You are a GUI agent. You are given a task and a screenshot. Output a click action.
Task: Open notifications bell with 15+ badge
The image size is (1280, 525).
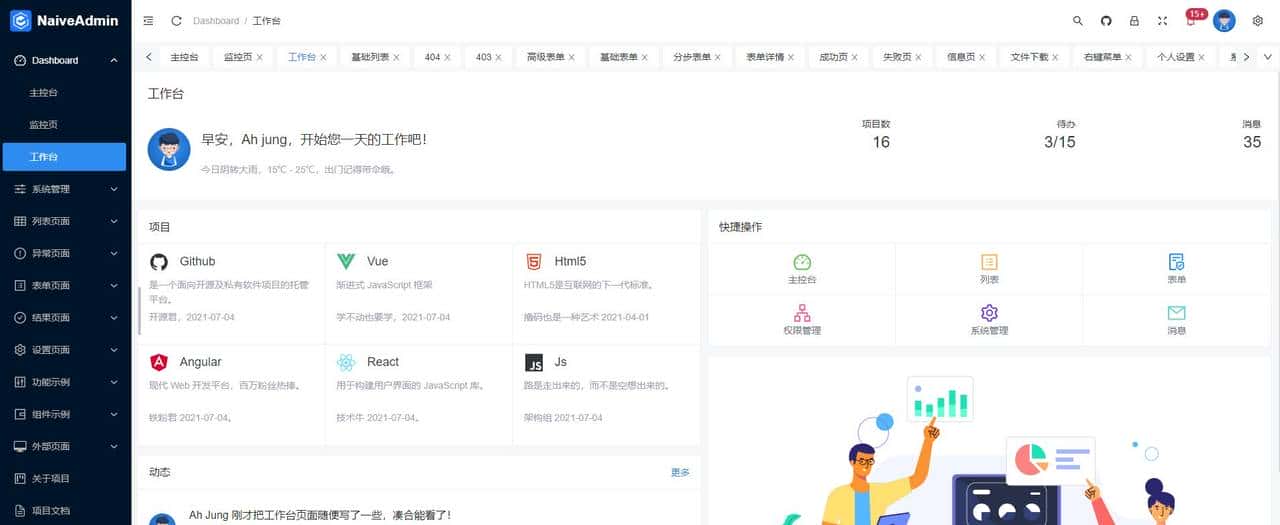coord(1192,19)
